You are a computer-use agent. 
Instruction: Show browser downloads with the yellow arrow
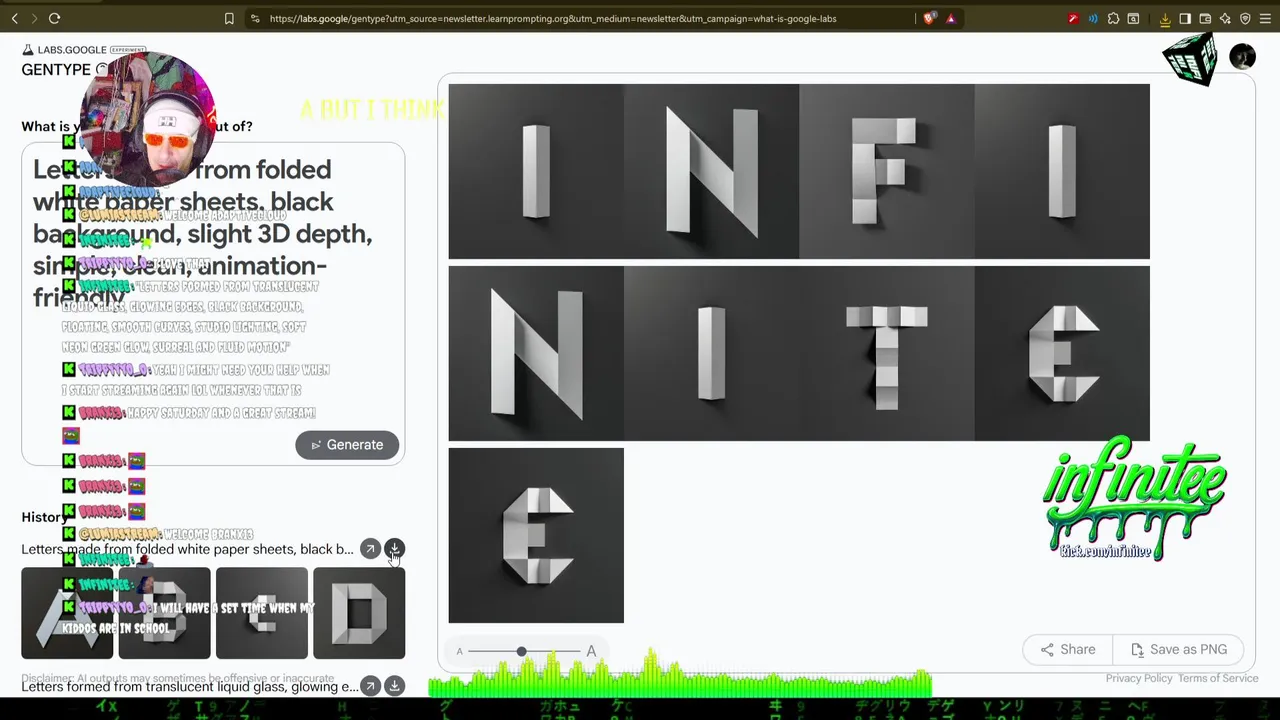pyautogui.click(x=1165, y=18)
